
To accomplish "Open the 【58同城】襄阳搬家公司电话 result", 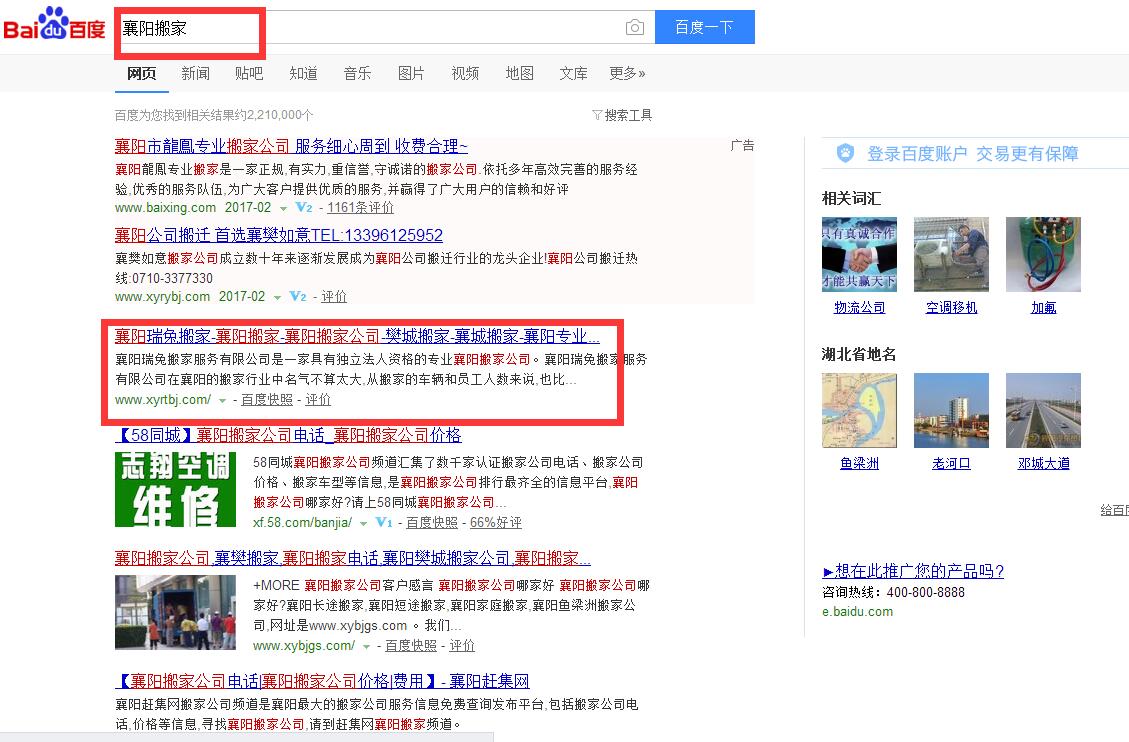I will tap(288, 435).
